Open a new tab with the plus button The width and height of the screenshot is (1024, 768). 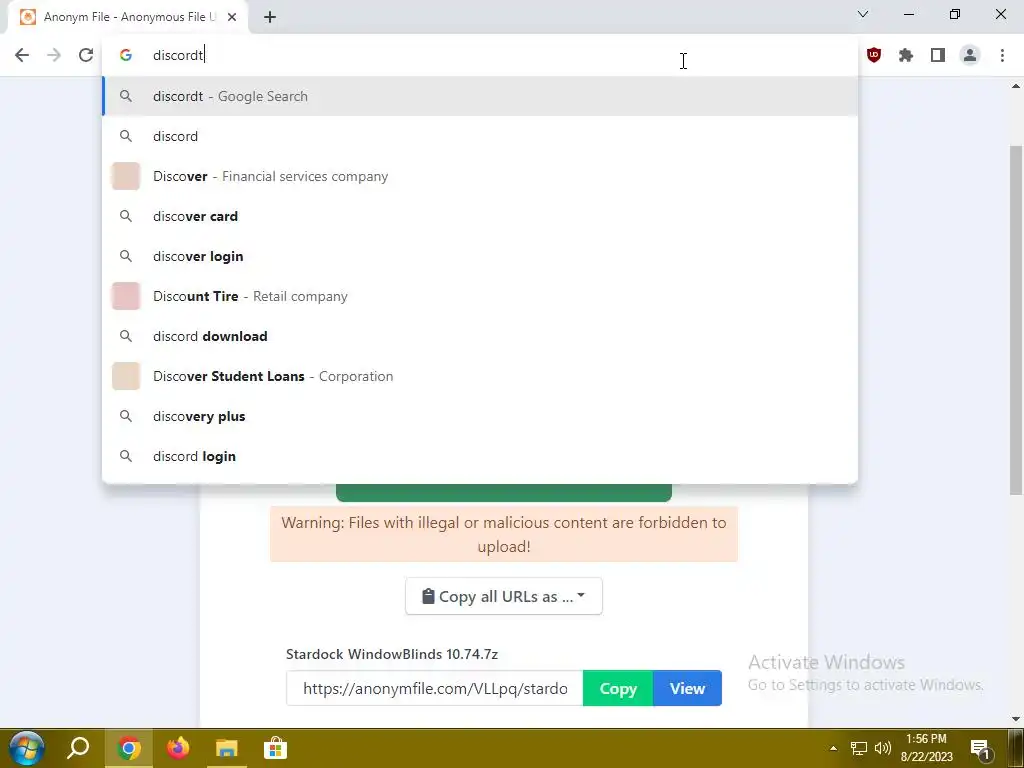(270, 17)
